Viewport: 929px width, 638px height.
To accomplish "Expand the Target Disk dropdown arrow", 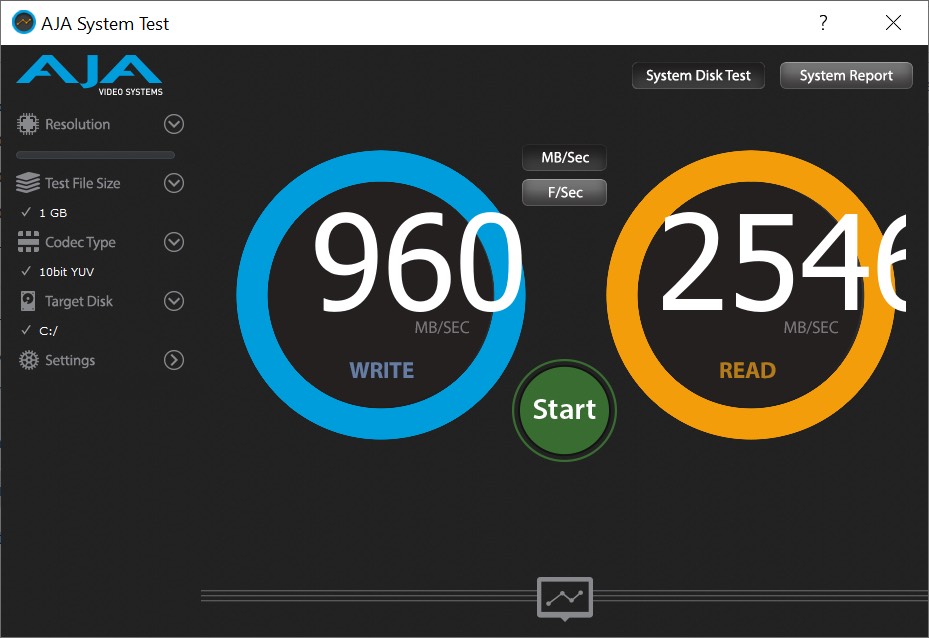I will pos(174,301).
